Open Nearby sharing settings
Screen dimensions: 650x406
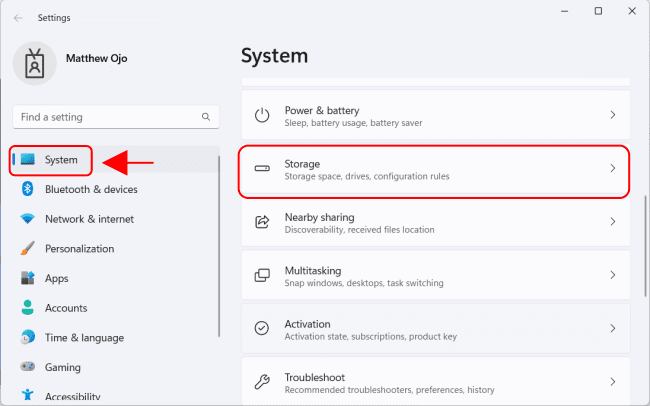tap(435, 222)
